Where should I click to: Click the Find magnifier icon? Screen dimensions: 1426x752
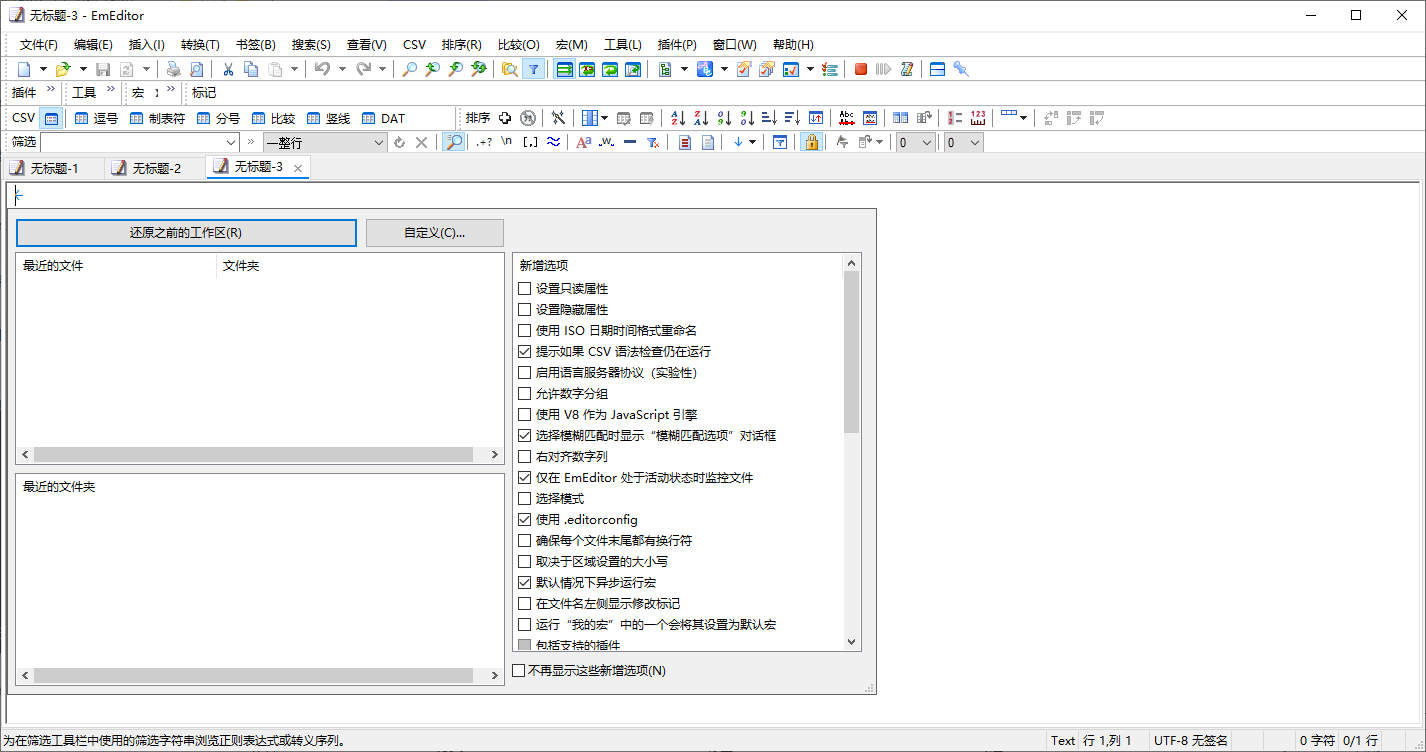click(x=410, y=69)
